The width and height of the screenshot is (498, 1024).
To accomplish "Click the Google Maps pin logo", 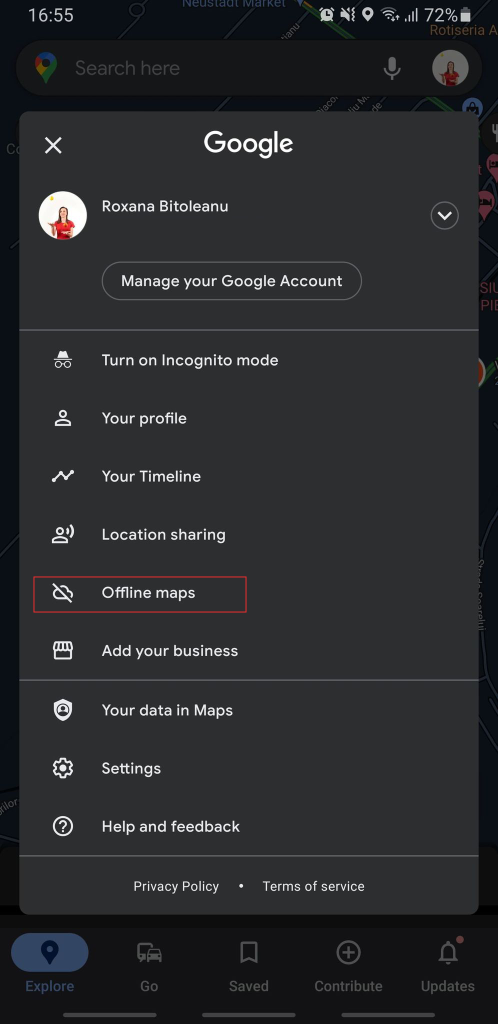I will coord(46,68).
